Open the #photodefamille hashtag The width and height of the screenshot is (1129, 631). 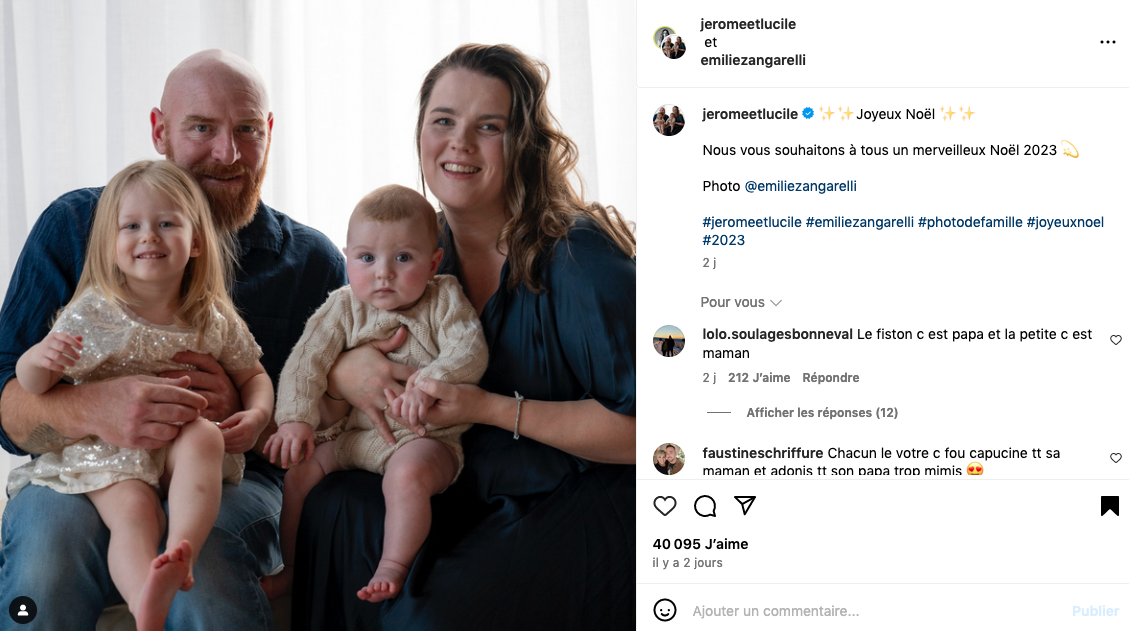point(970,222)
